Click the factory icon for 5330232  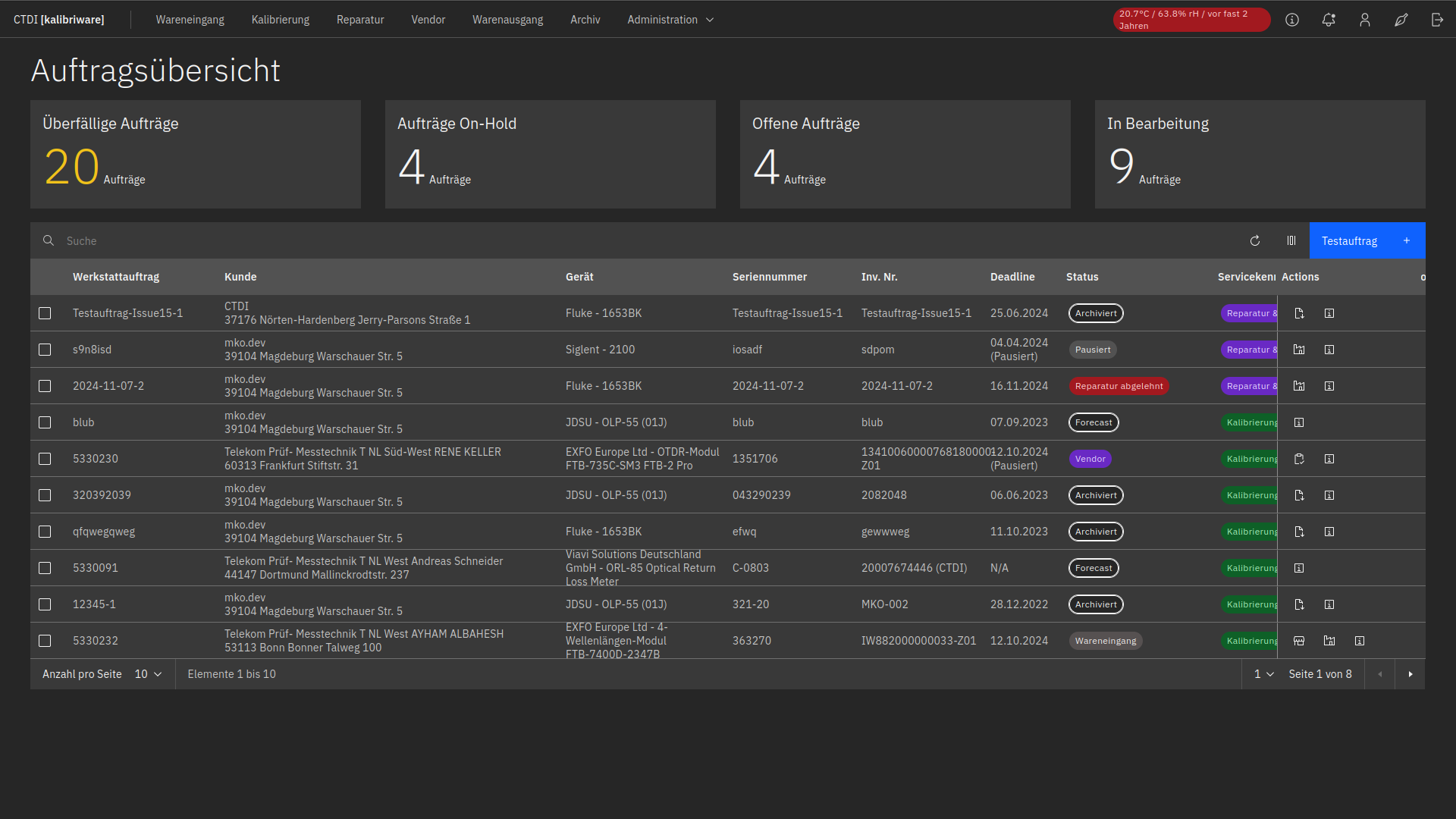1329,641
